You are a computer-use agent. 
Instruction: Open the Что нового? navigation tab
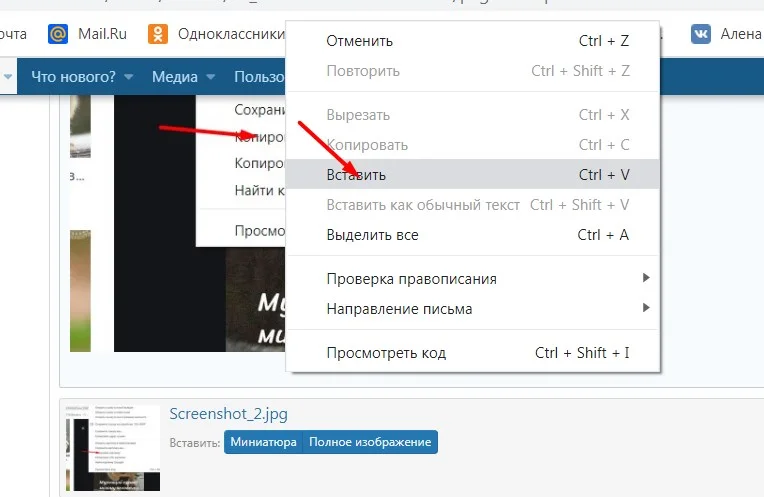click(74, 76)
